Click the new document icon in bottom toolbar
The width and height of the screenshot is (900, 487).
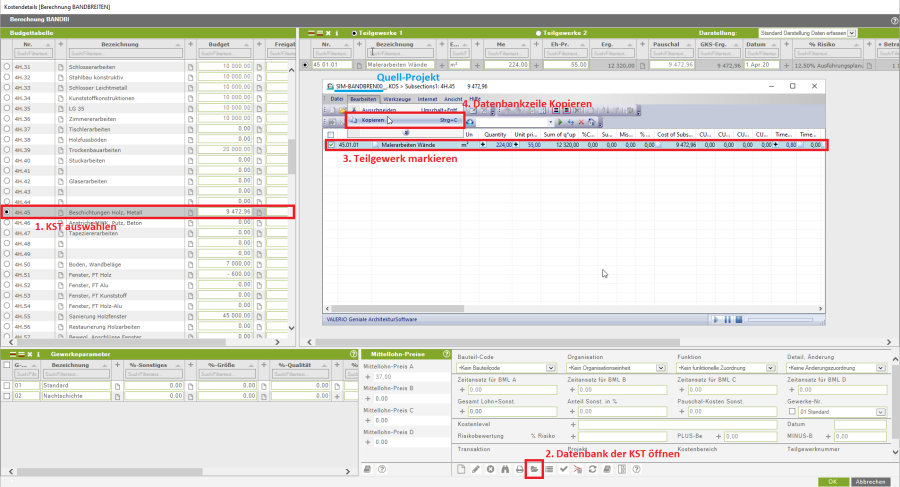[x=462, y=468]
